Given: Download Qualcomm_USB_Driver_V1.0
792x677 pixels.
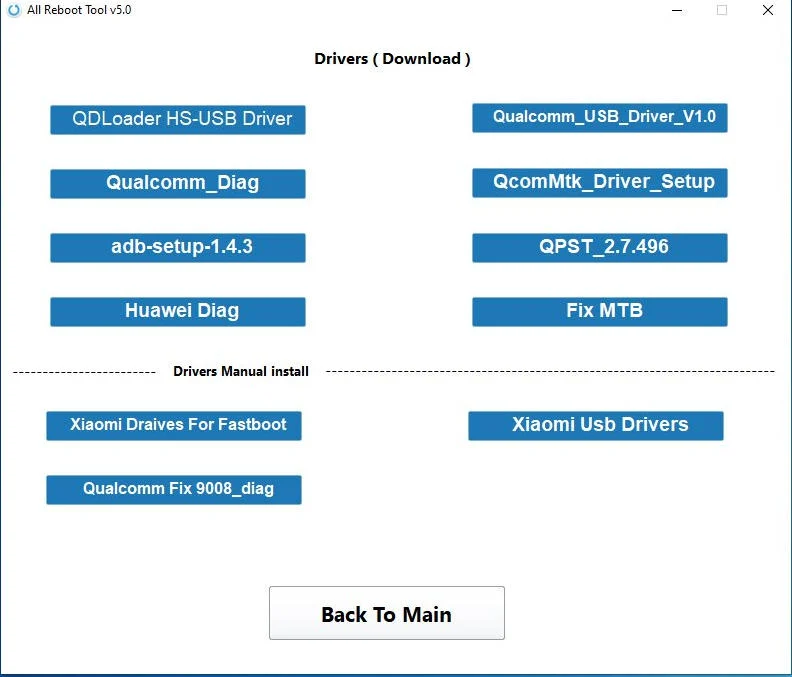Looking at the screenshot, I should 600,117.
